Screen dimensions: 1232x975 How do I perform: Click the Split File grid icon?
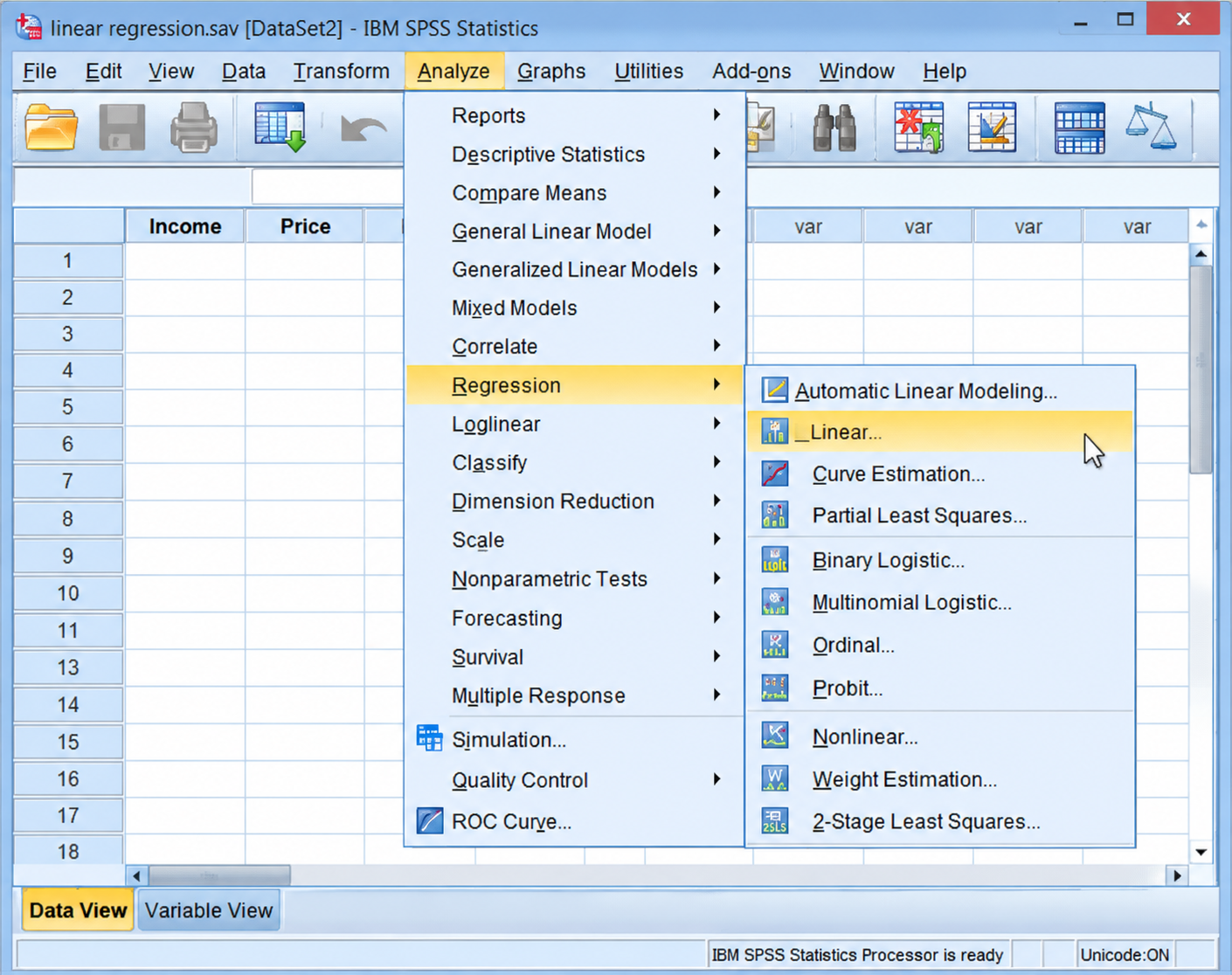(x=1079, y=128)
